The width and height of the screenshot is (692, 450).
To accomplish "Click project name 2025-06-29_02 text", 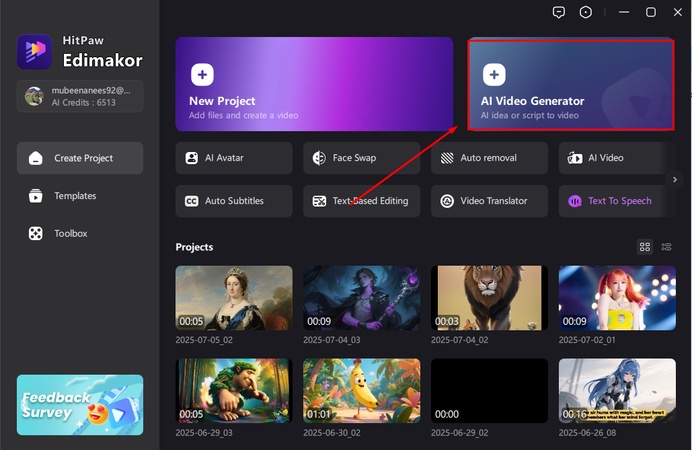I will tap(459, 433).
